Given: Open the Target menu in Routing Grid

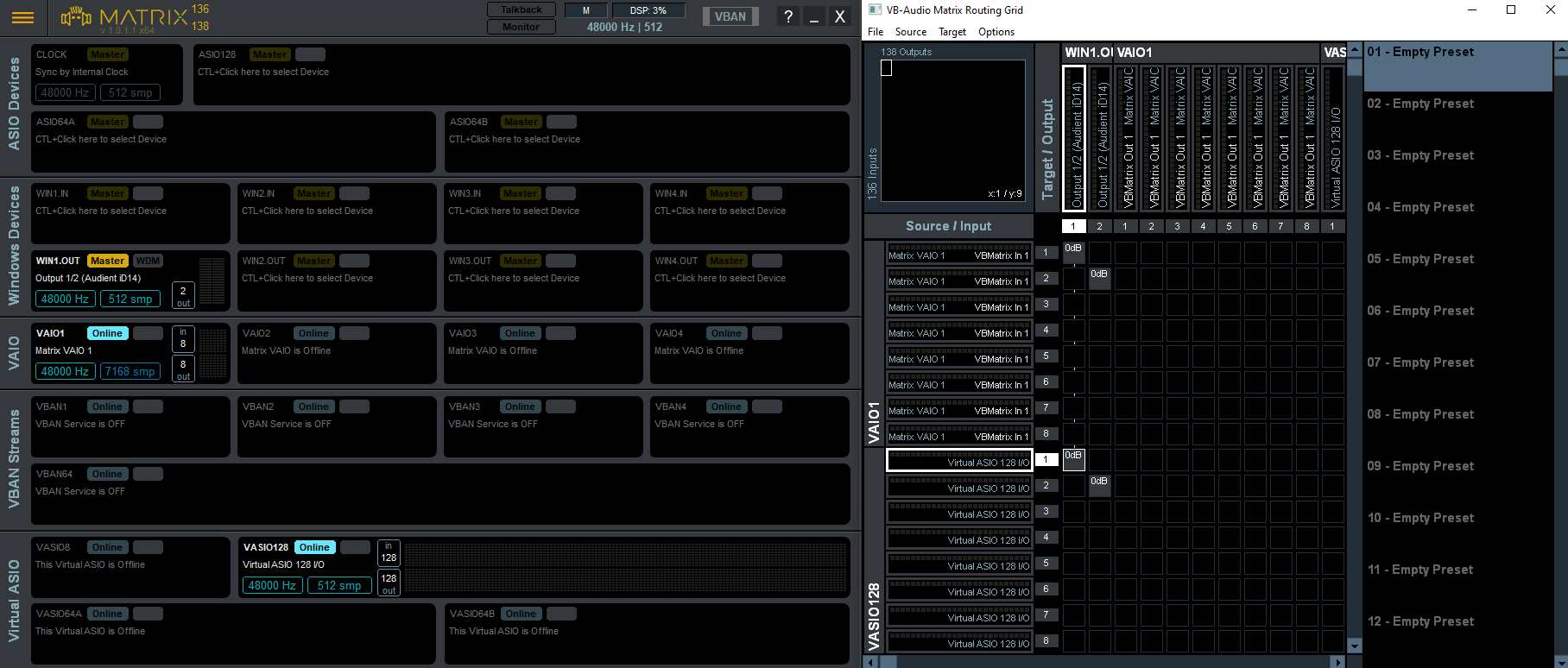Looking at the screenshot, I should coord(952,32).
